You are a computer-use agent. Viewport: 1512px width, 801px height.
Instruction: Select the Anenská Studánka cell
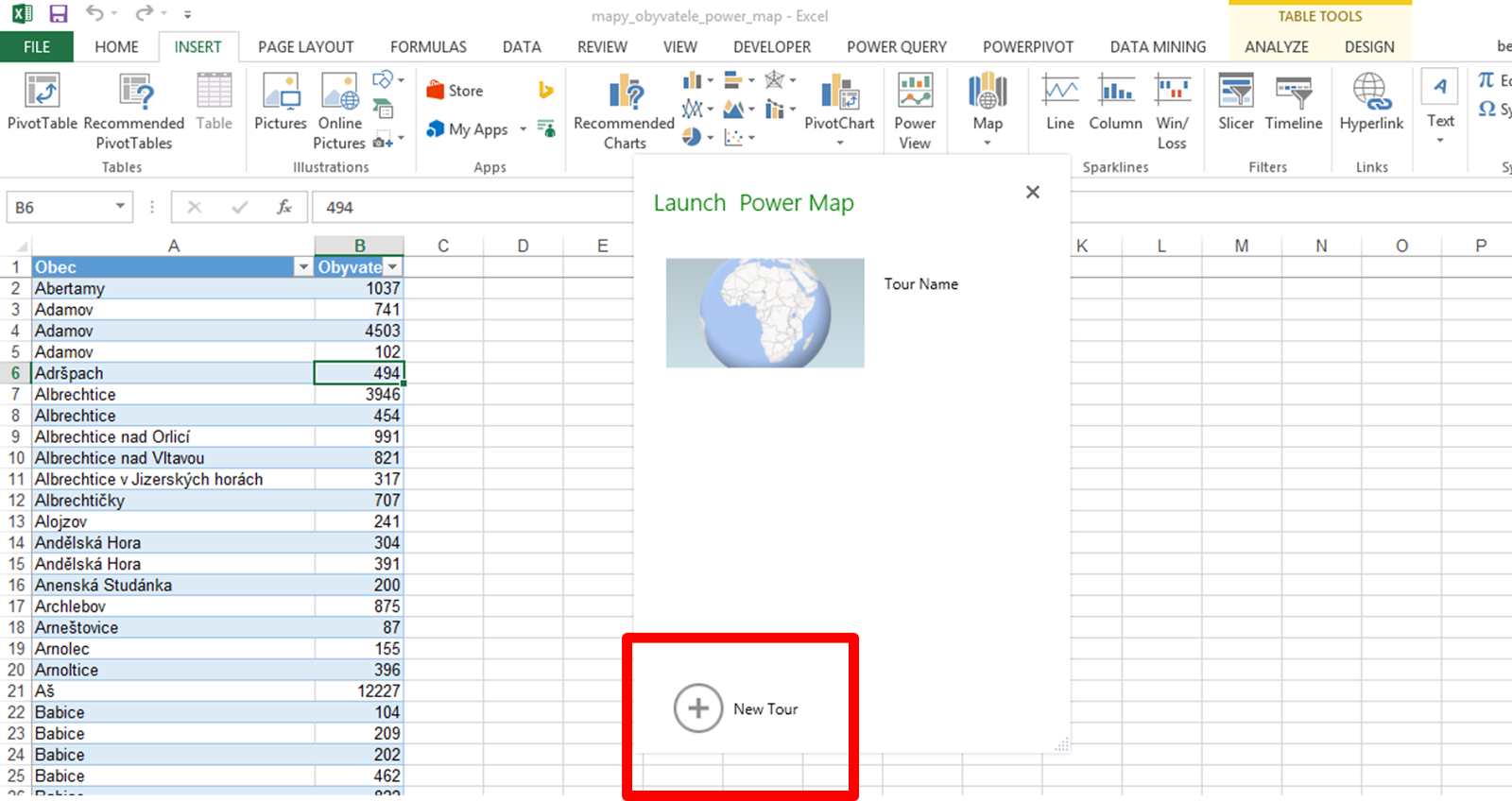tap(173, 585)
